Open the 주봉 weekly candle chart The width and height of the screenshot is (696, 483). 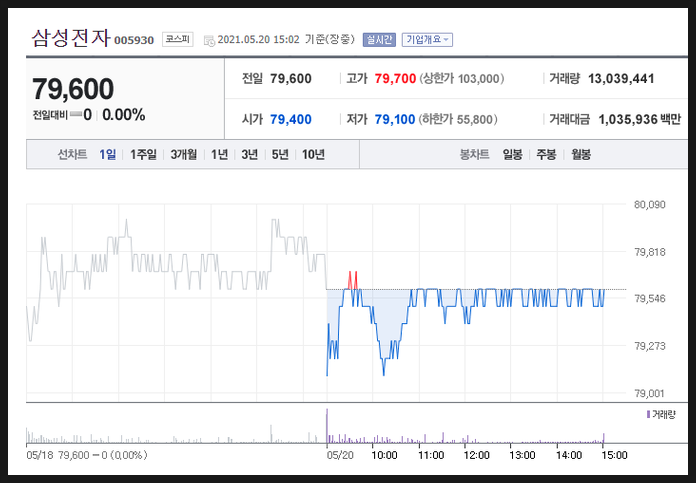pos(546,154)
